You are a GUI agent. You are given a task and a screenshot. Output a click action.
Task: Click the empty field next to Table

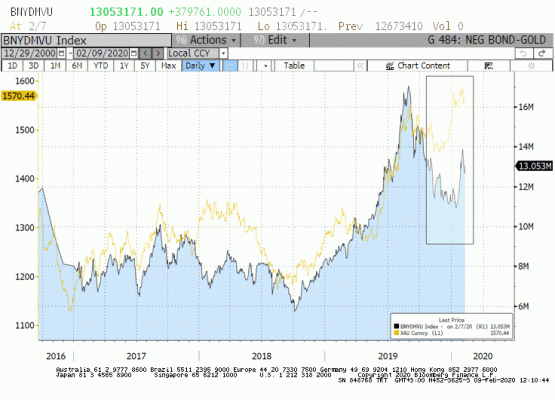pos(334,66)
